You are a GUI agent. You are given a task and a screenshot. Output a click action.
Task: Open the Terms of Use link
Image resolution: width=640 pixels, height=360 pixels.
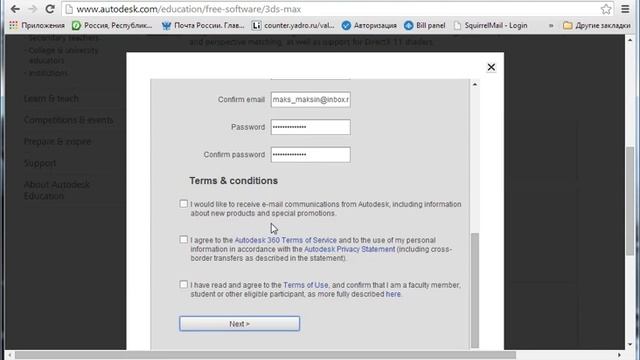[306, 285]
